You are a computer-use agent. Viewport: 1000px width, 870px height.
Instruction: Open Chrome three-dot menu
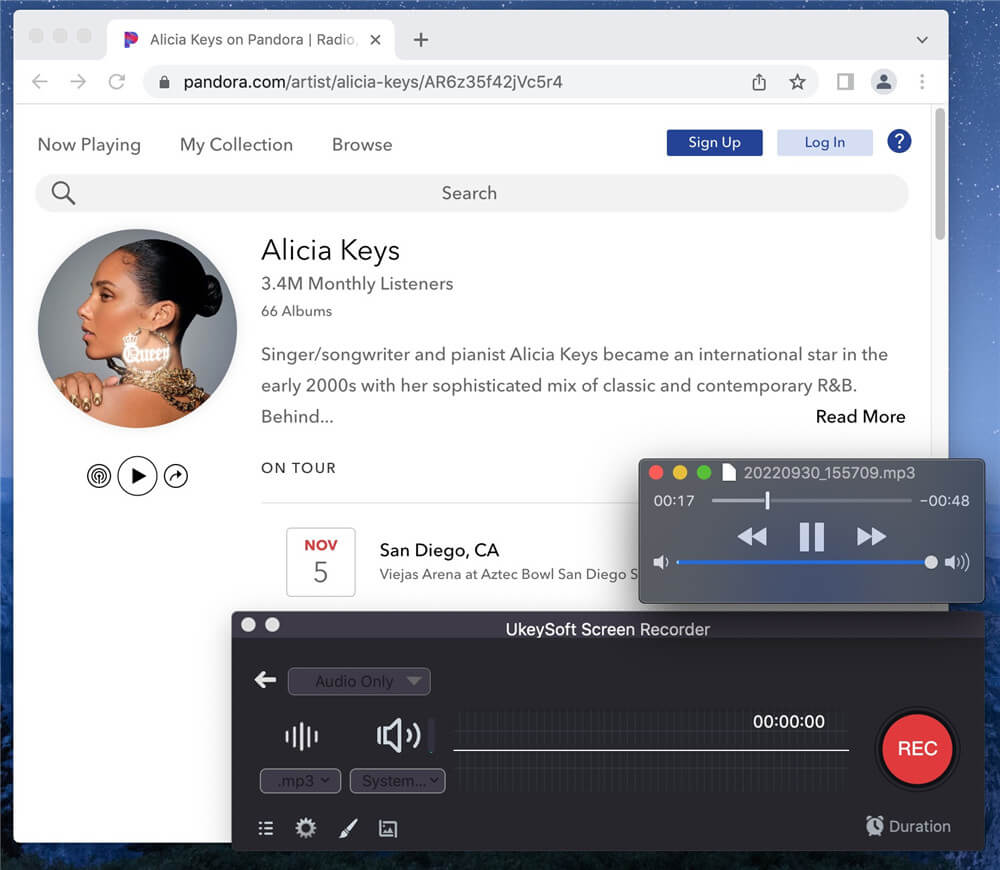click(x=922, y=82)
